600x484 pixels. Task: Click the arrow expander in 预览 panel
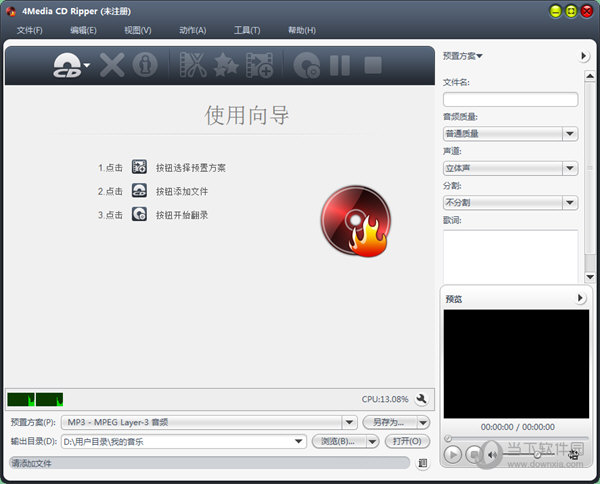(580, 298)
